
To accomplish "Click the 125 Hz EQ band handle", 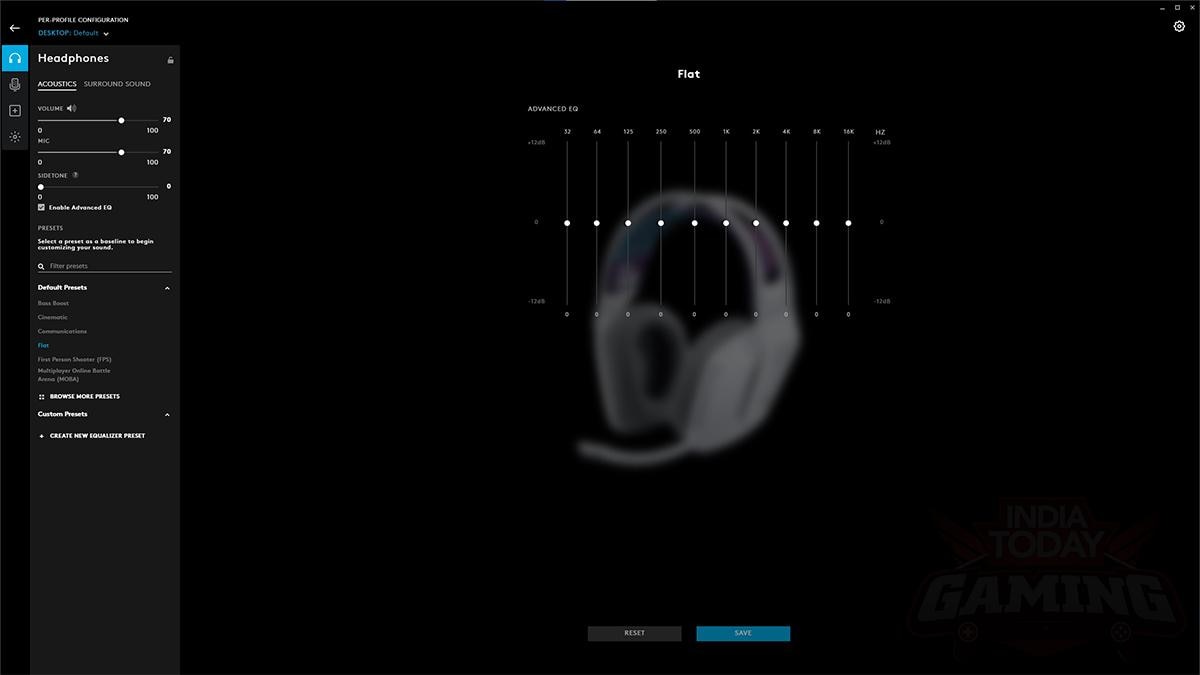I will tap(628, 222).
